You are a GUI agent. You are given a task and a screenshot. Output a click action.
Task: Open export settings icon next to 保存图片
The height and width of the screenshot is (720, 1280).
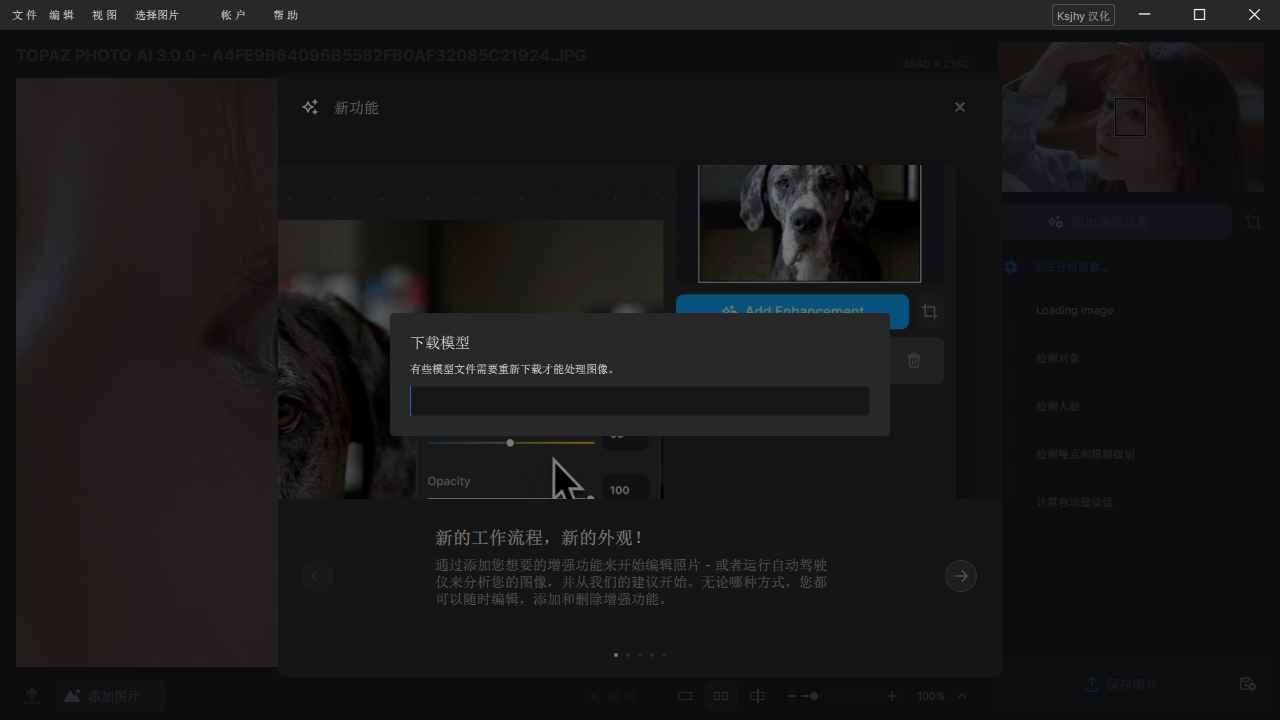coord(1247,684)
